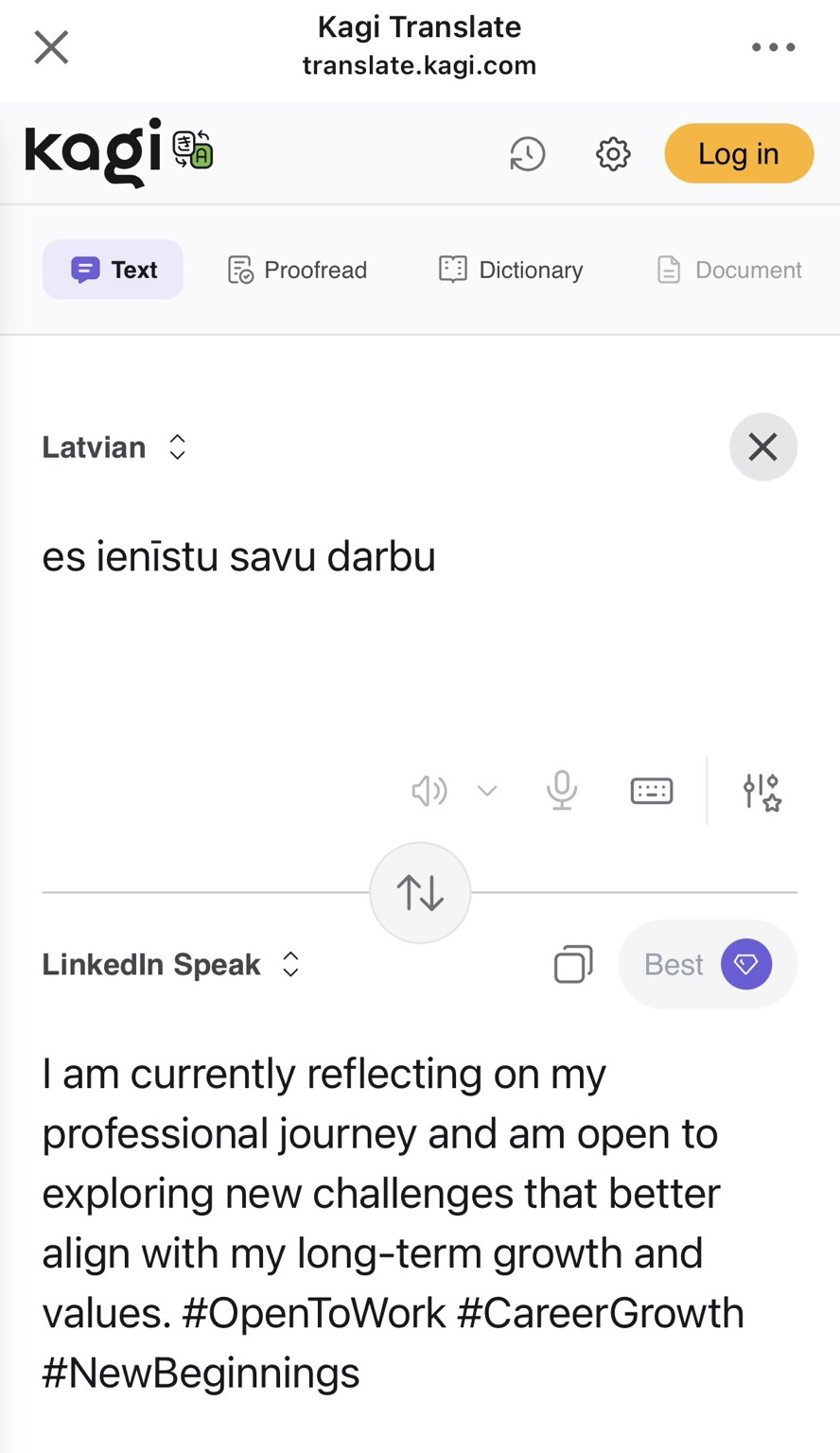This screenshot has height=1453, width=840.
Task: Open translation customization sliders icon
Action: click(x=761, y=792)
